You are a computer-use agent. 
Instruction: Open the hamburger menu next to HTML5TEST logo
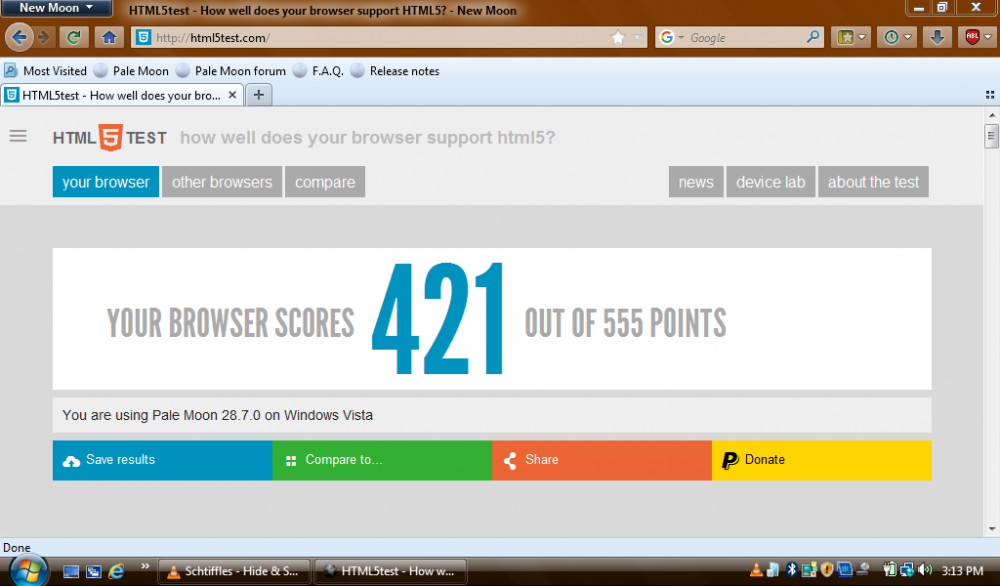pos(18,136)
